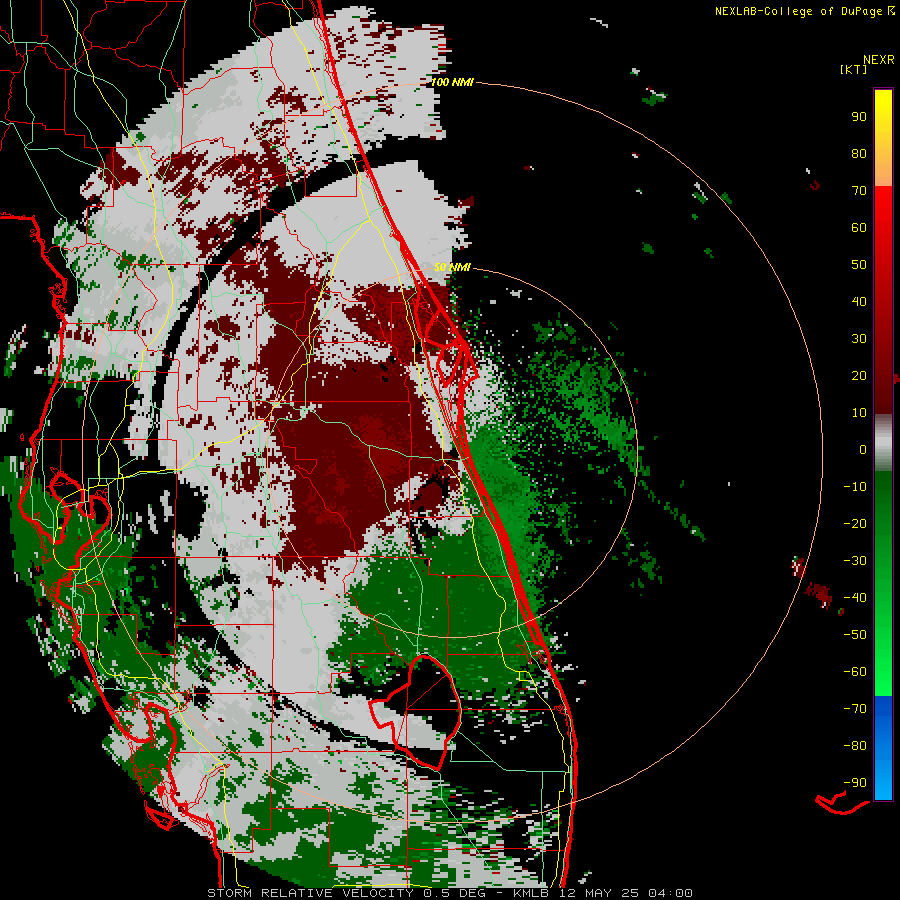
Task: Click the 40 value on velocity scale
Action: [x=859, y=301]
